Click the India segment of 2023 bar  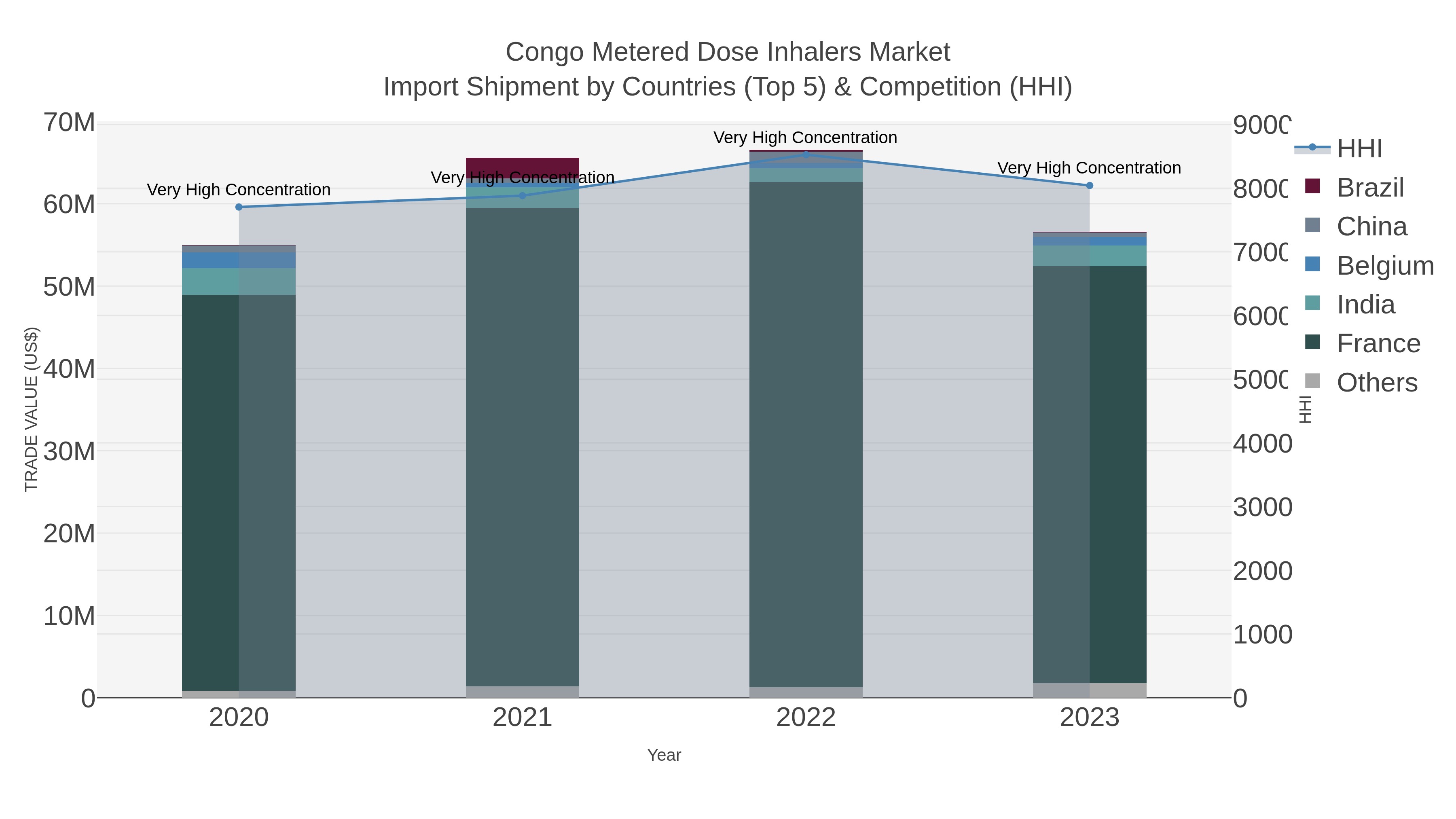[x=1090, y=256]
